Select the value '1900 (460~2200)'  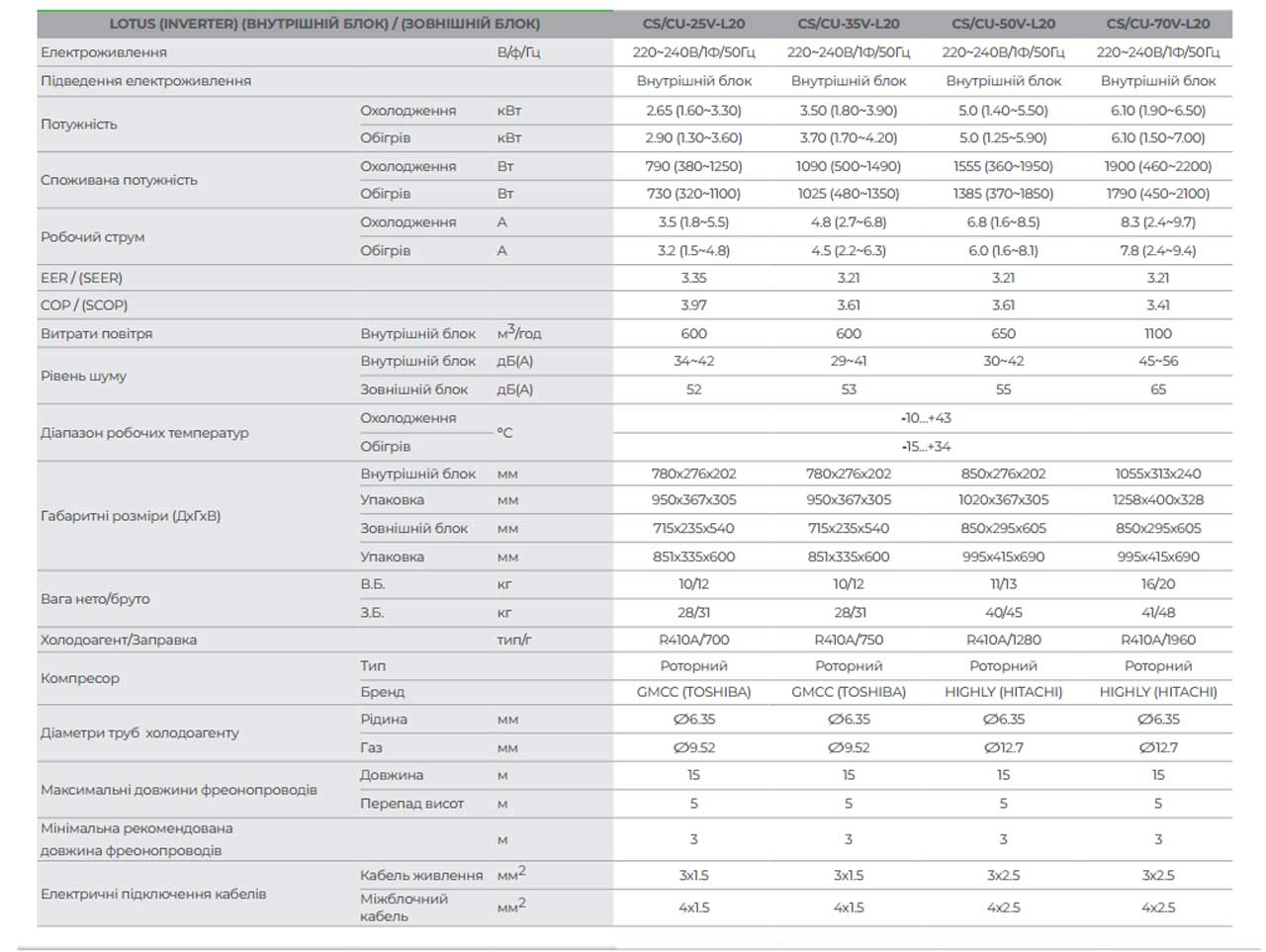tap(1158, 166)
